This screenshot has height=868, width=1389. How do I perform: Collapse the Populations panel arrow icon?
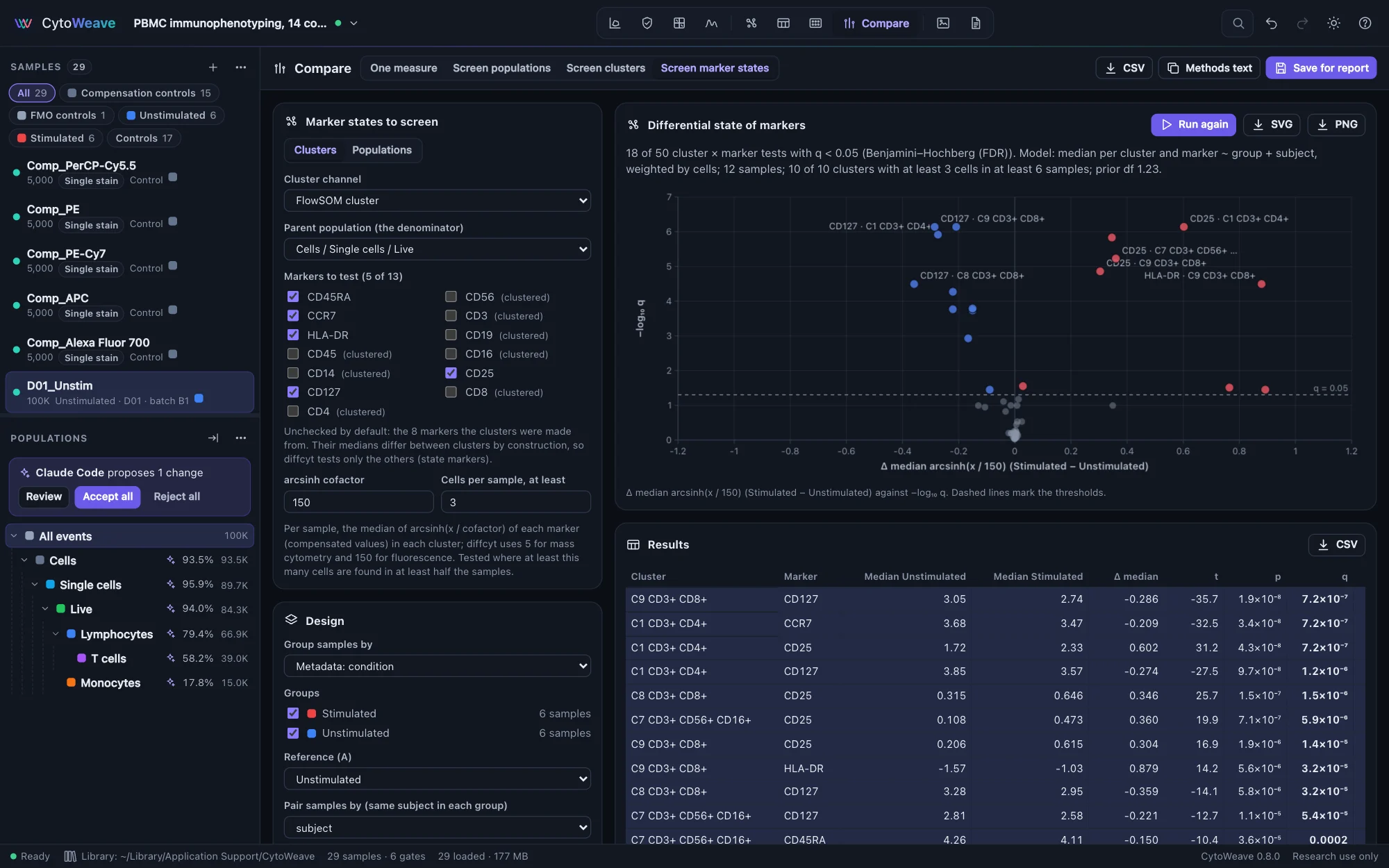click(213, 438)
